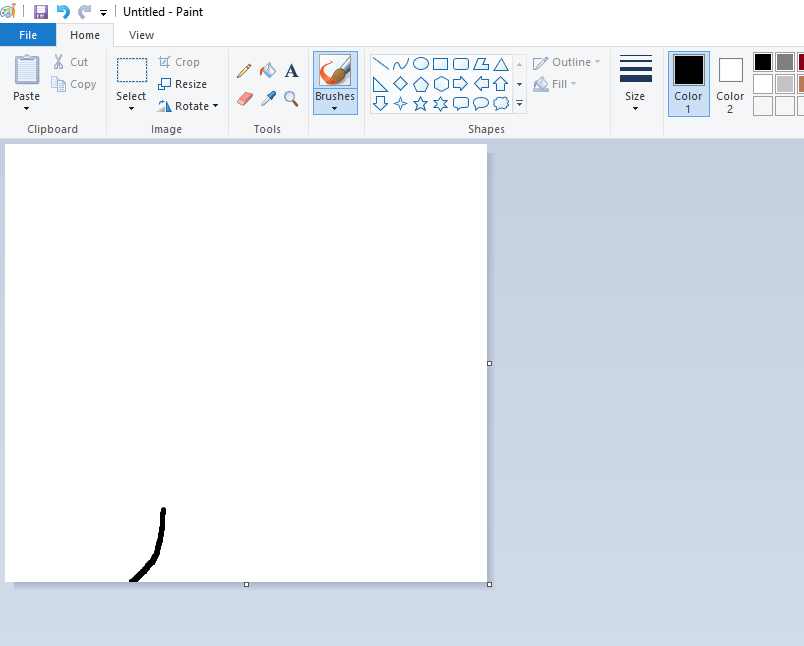Screen dimensions: 804x646
Task: Select the Right triangle shape
Action: 380,84
